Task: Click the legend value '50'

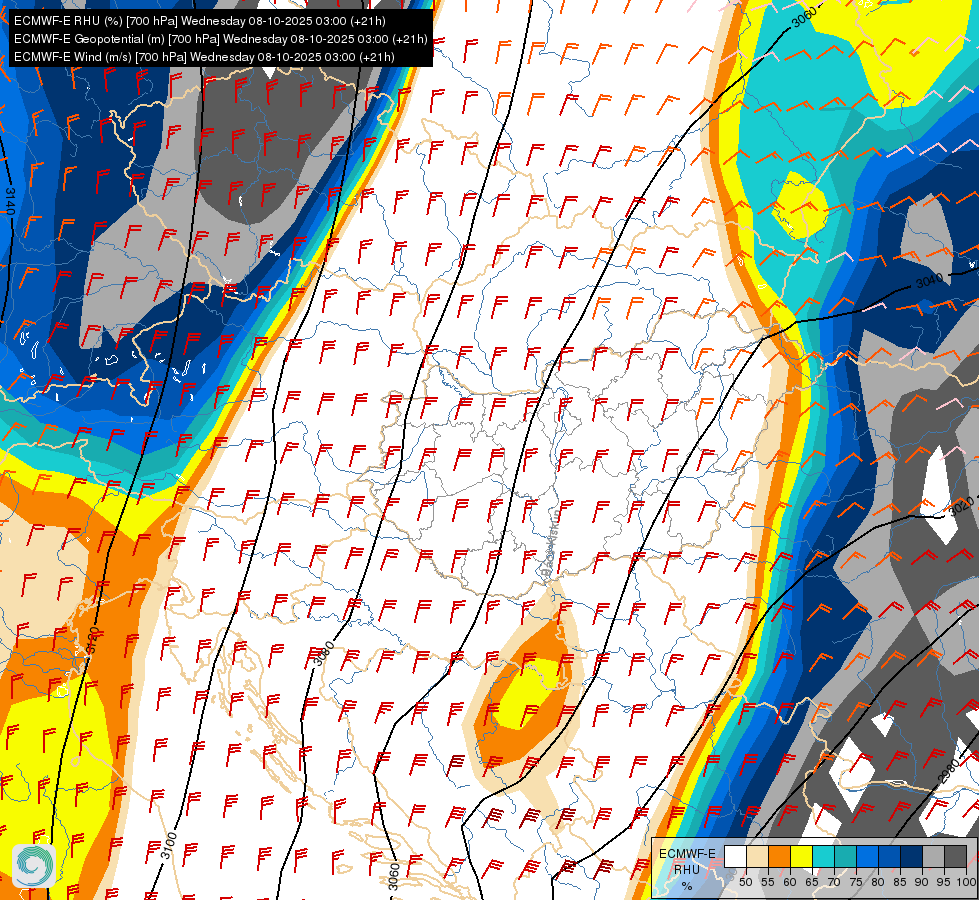Action: tap(746, 882)
